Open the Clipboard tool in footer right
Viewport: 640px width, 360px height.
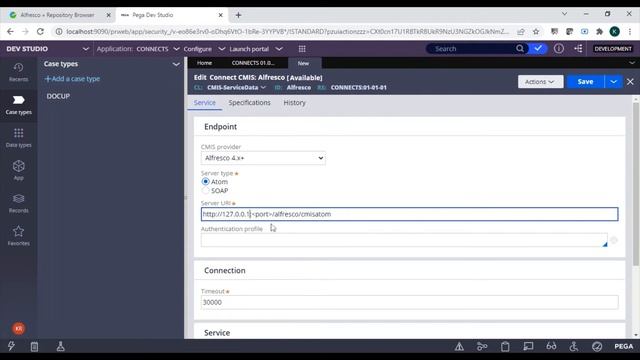pyautogui.click(x=505, y=347)
